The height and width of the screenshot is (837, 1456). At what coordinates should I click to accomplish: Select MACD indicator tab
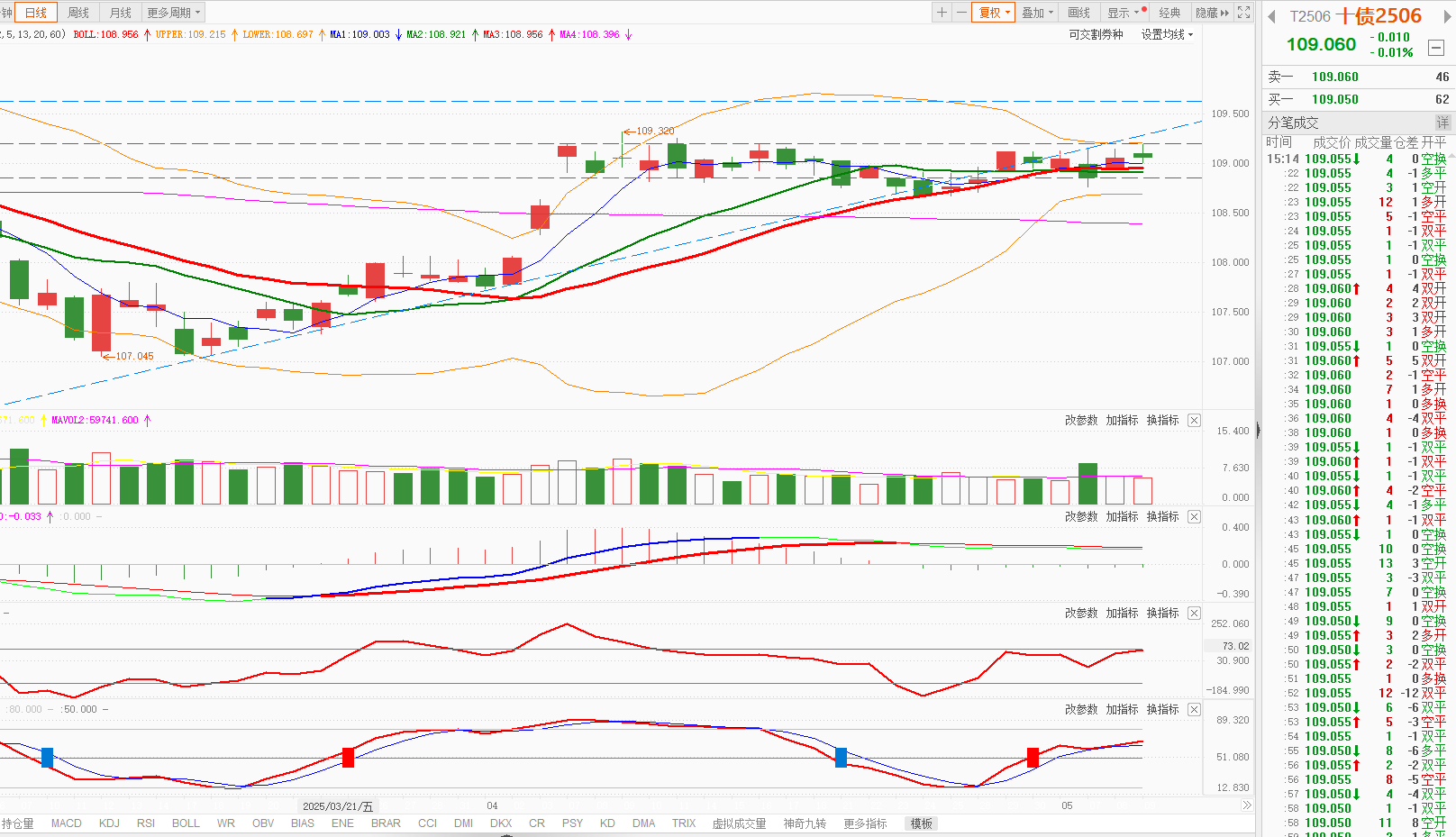coord(67,823)
